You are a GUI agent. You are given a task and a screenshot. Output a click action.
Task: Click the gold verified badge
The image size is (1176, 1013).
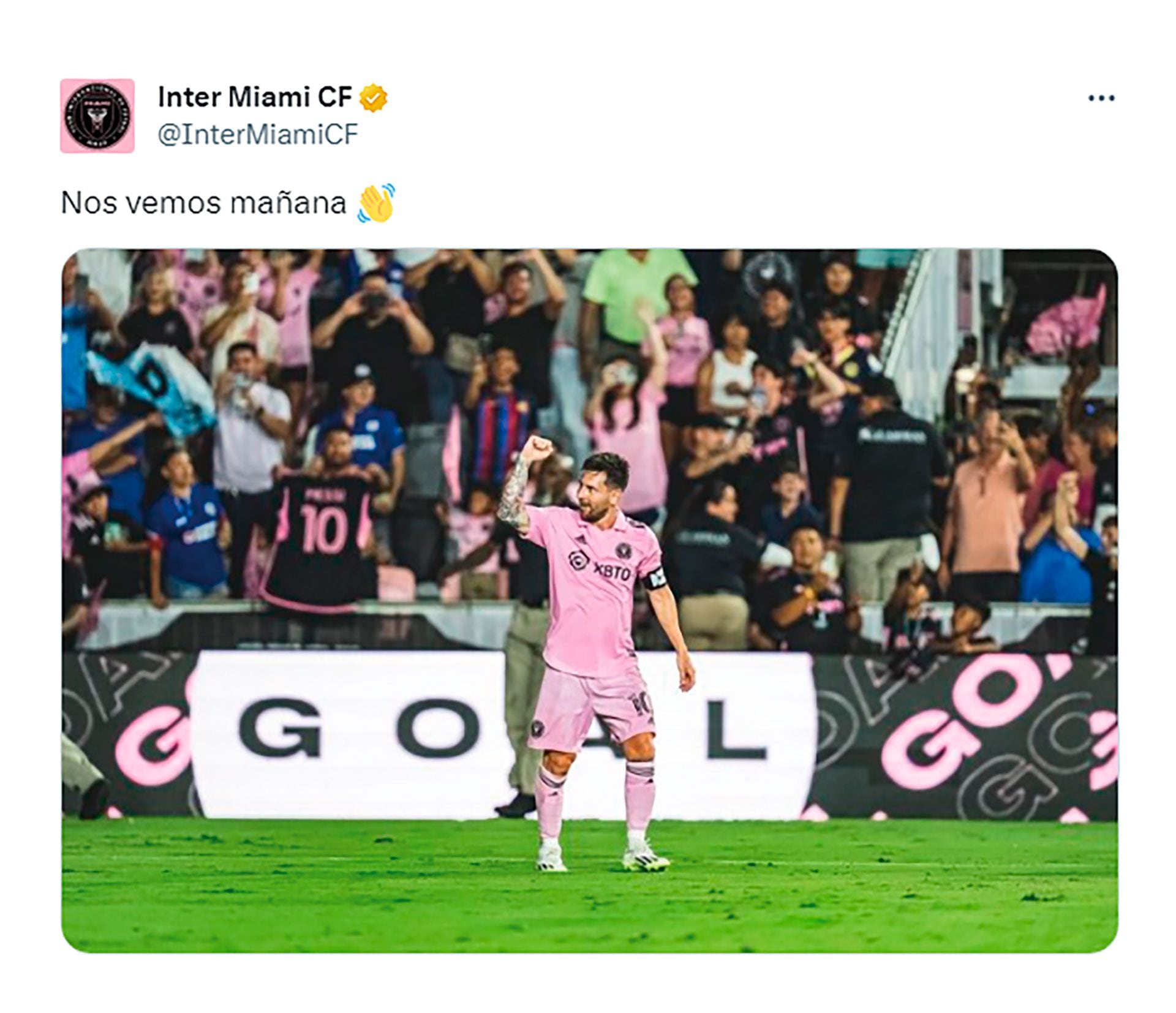point(373,98)
